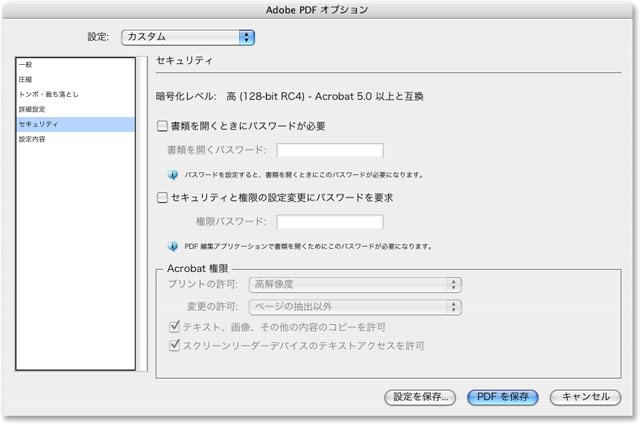Enable 書類を開くときにパスワードが必要 checkbox
The height and width of the screenshot is (424, 640).
click(163, 126)
